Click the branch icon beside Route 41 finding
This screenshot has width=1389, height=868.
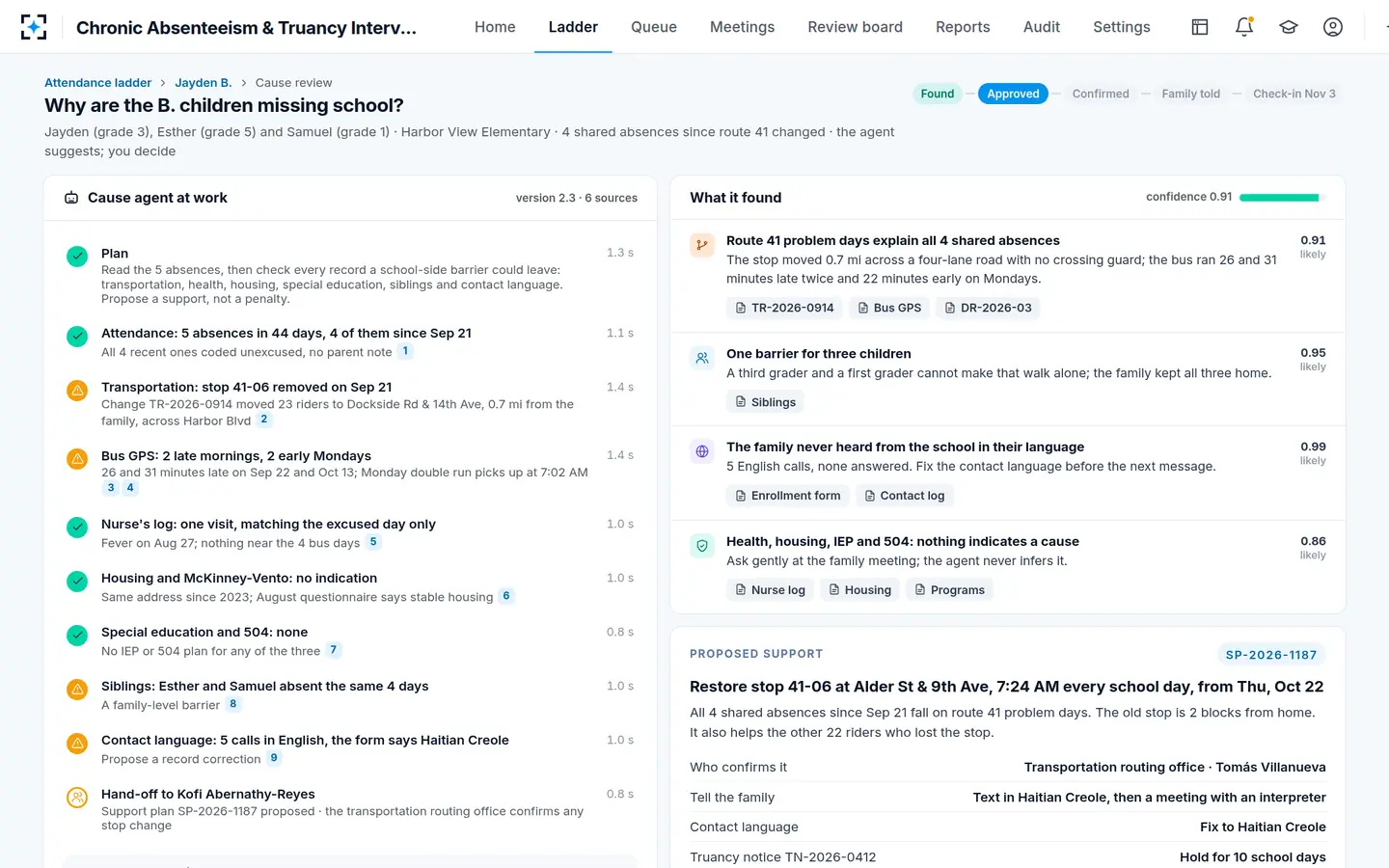(x=702, y=245)
